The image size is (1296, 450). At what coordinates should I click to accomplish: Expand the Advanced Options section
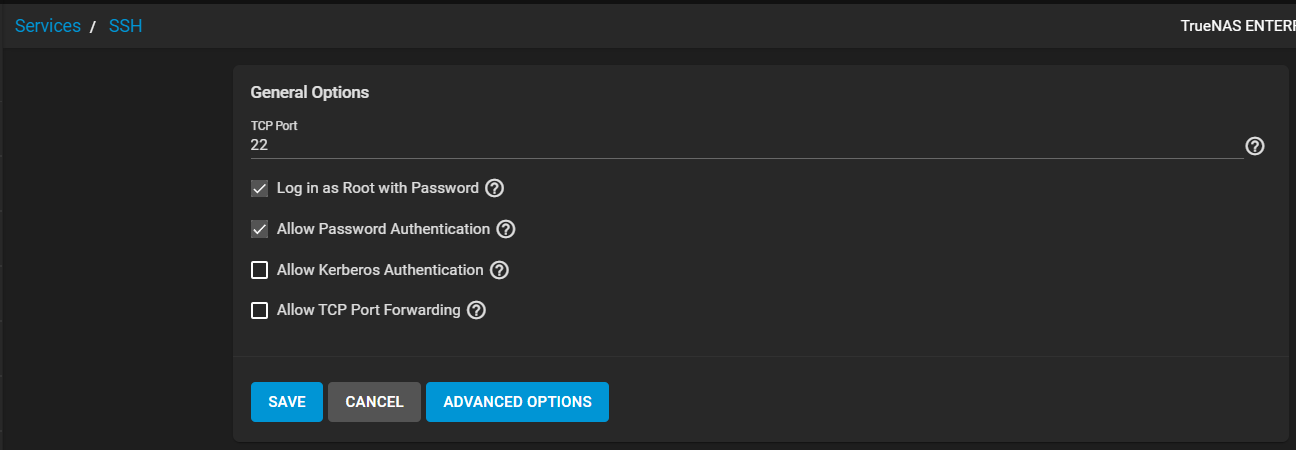(517, 402)
